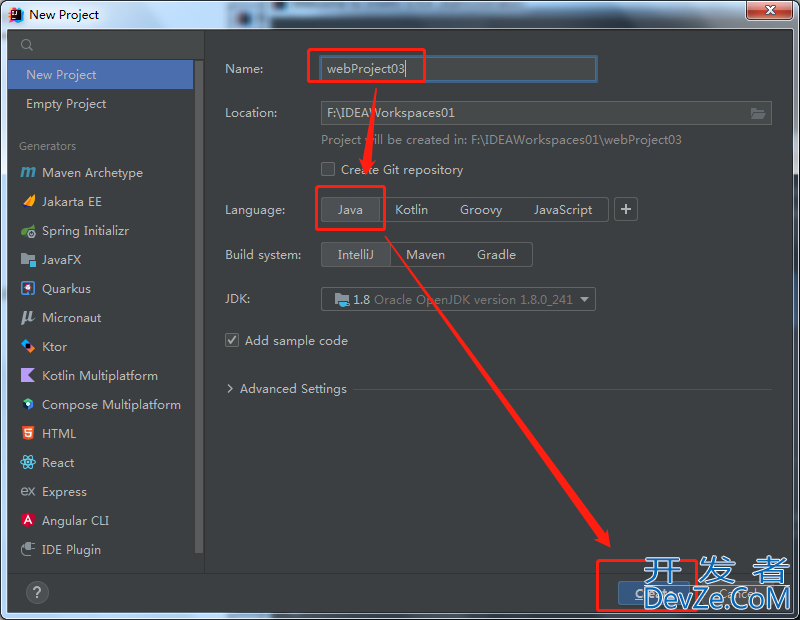Click the Generators section heading
This screenshot has width=800, height=620.
pyautogui.click(x=47, y=146)
